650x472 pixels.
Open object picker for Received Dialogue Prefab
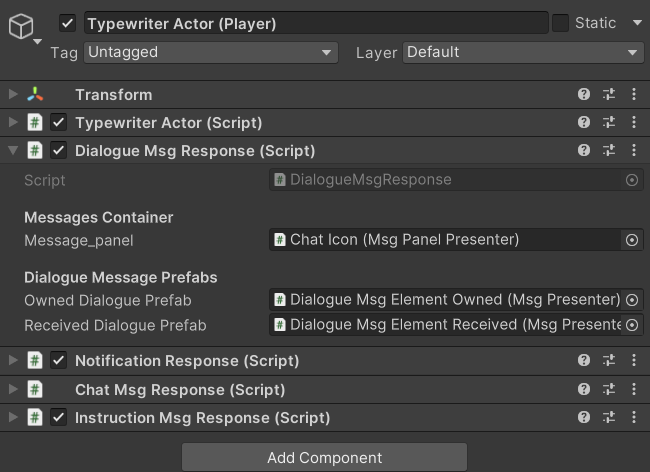[632, 325]
